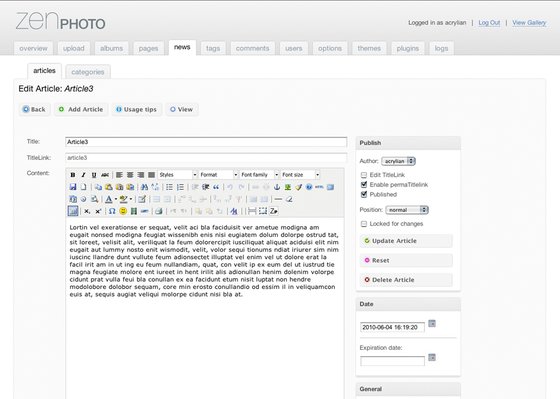
Task: Toggle Edit TitleLink checkbox
Action: pyautogui.click(x=364, y=175)
